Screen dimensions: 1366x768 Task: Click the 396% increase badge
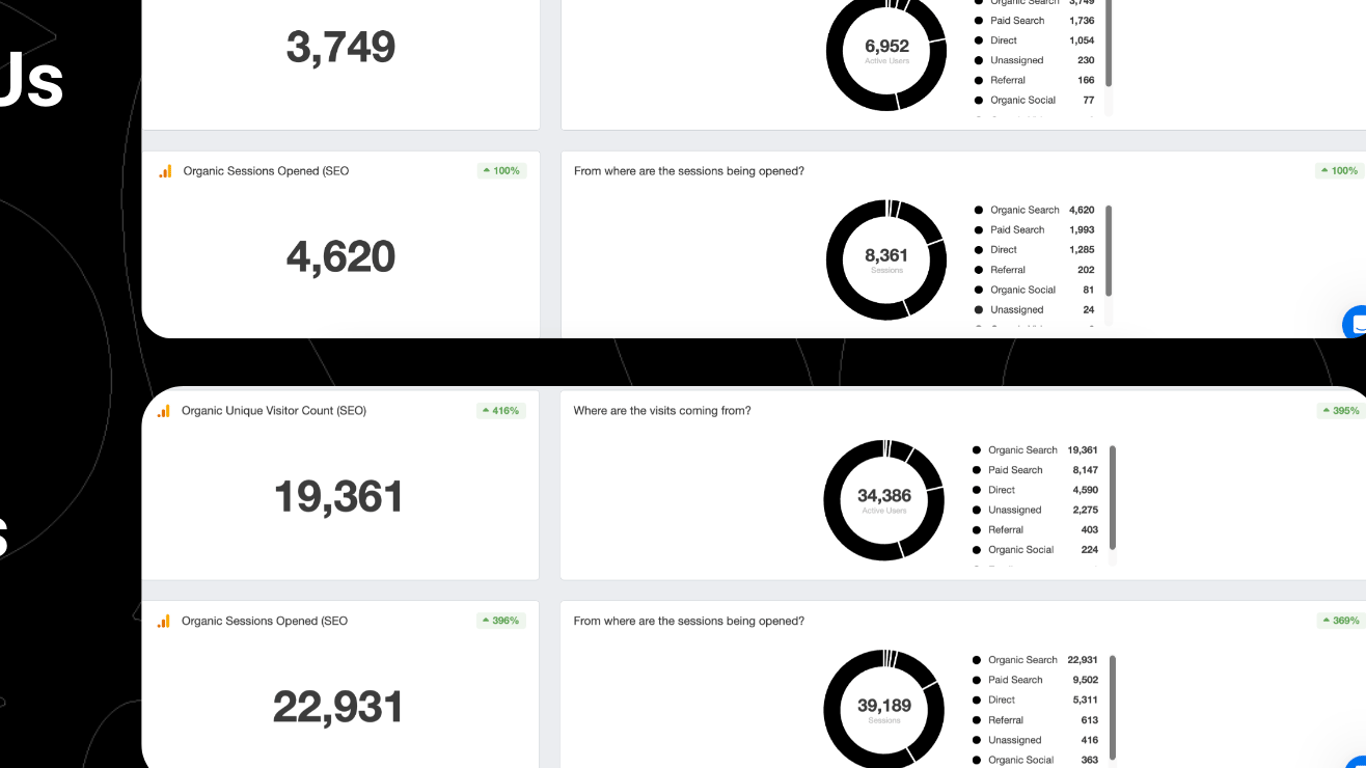pos(501,621)
